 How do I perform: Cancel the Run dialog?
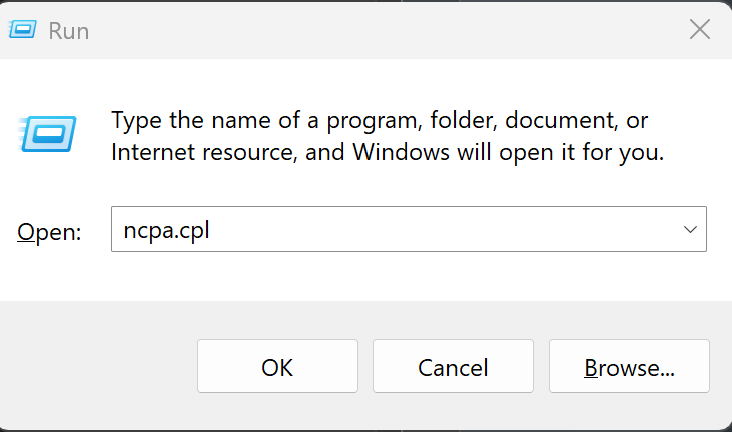coord(453,367)
